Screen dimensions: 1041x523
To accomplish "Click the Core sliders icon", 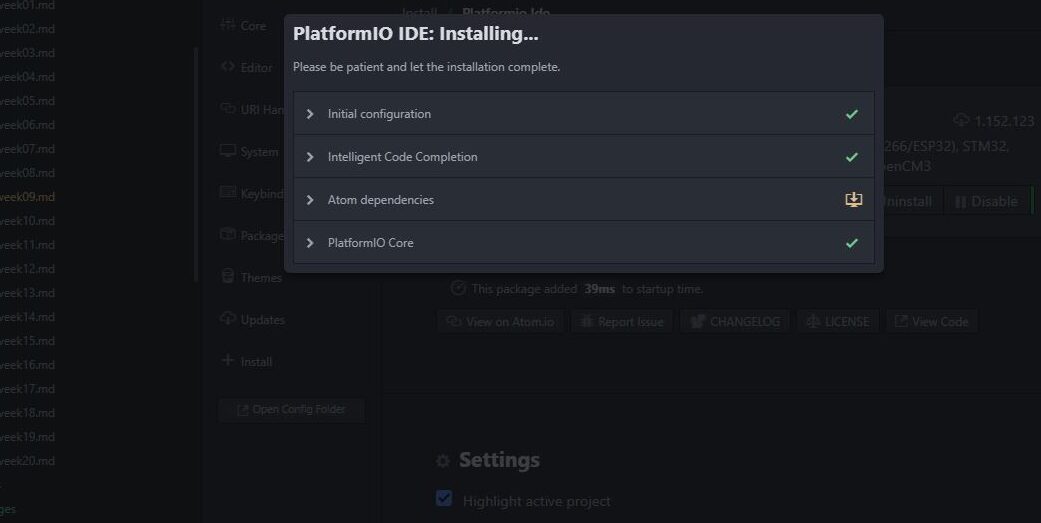I will [228, 25].
